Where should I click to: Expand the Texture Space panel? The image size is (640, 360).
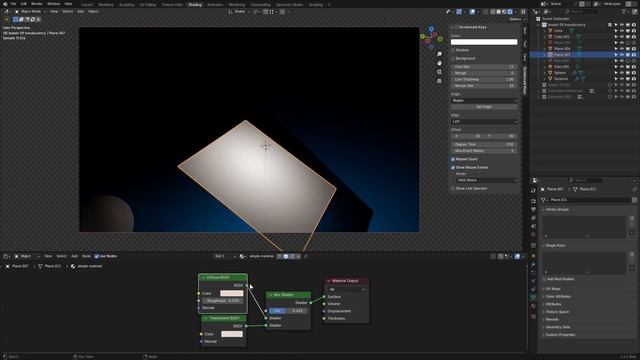coord(558,312)
